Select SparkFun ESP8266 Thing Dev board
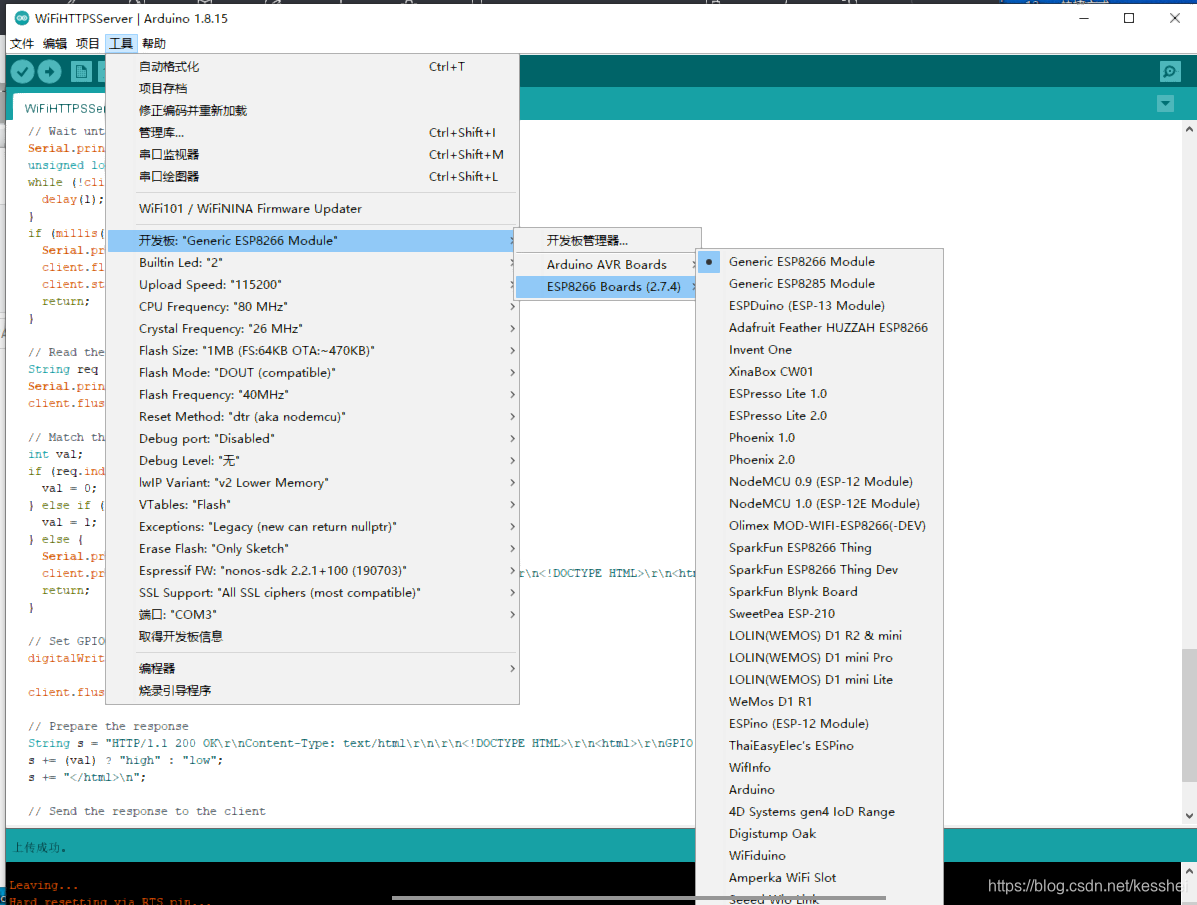The width and height of the screenshot is (1197, 905). coord(820,570)
